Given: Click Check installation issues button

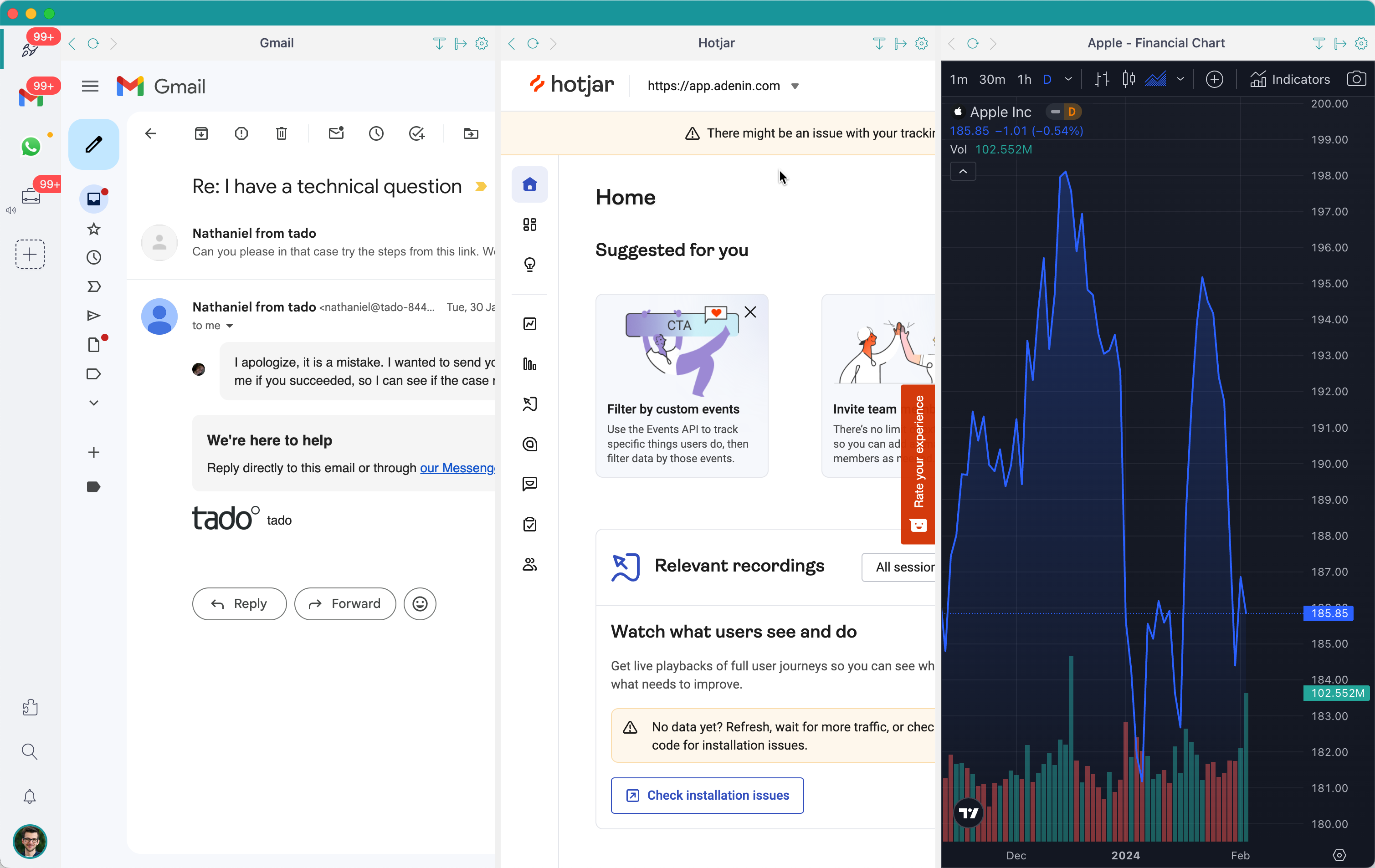Looking at the screenshot, I should pyautogui.click(x=707, y=796).
